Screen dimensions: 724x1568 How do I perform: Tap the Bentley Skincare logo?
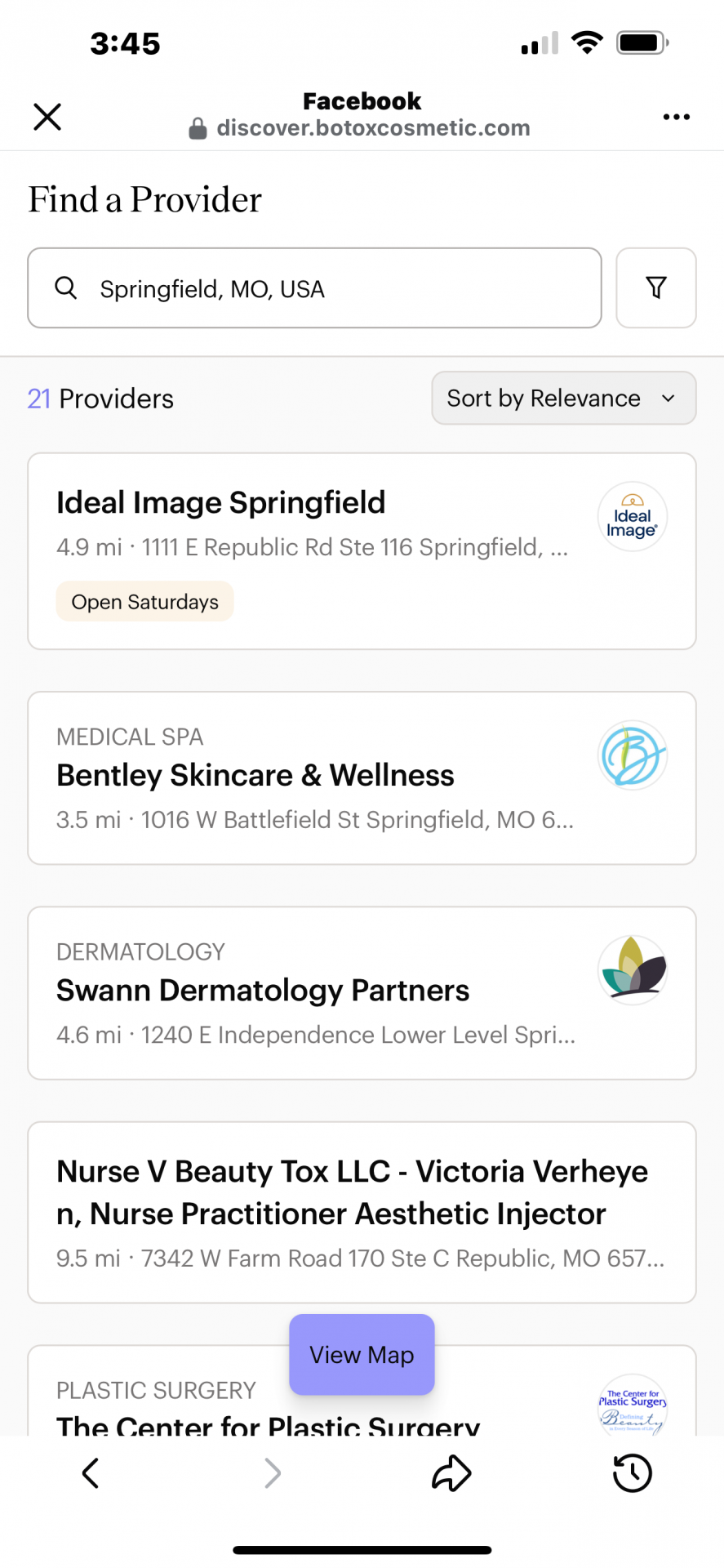pyautogui.click(x=633, y=755)
